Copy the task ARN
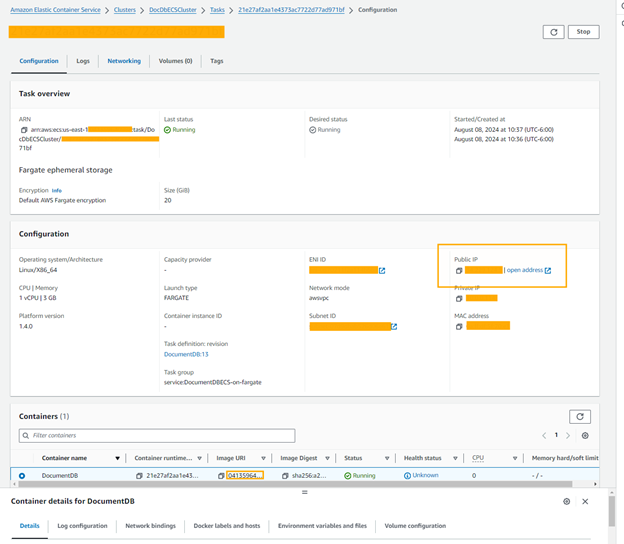The height and width of the screenshot is (544, 624). 24,130
